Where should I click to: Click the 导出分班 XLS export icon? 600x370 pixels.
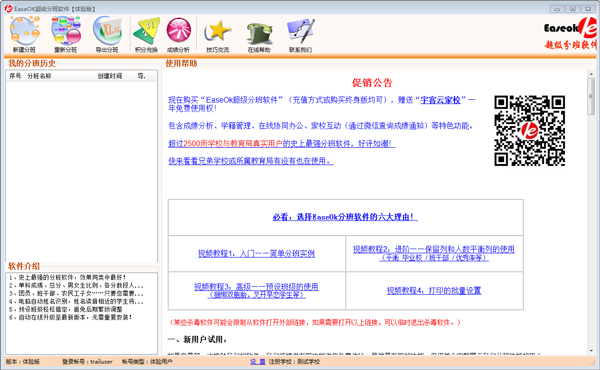coord(107,34)
